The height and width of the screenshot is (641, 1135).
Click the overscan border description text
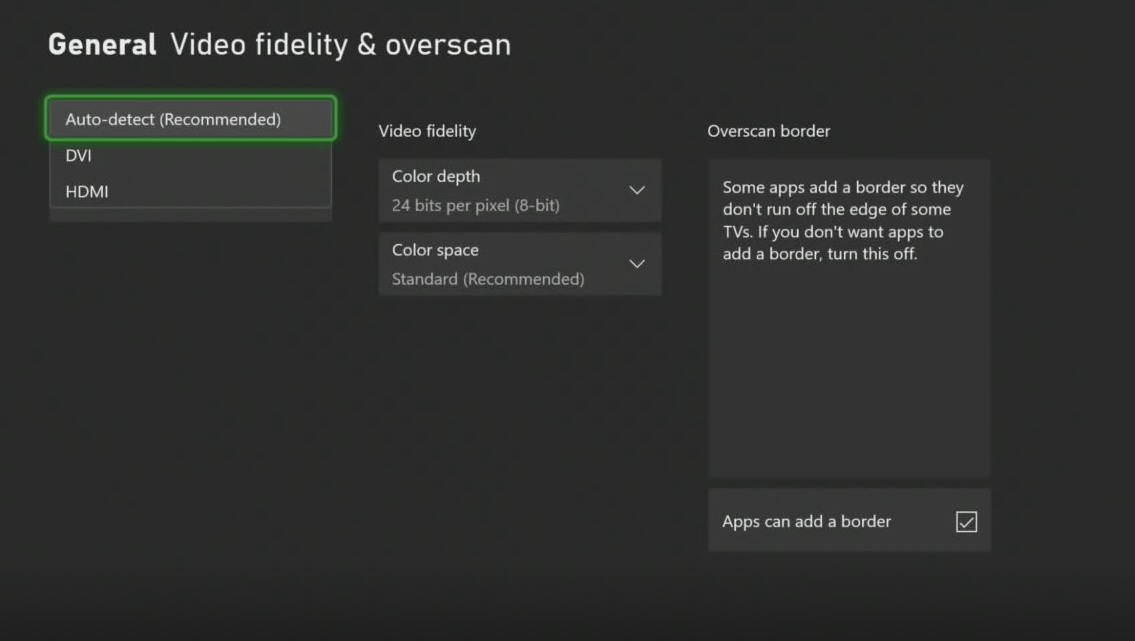coord(843,221)
